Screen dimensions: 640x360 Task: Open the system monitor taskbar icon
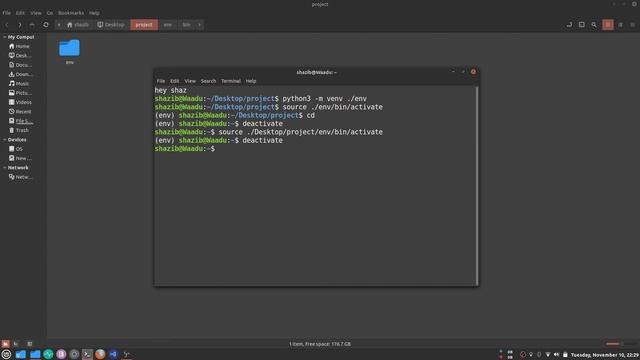coord(48,354)
